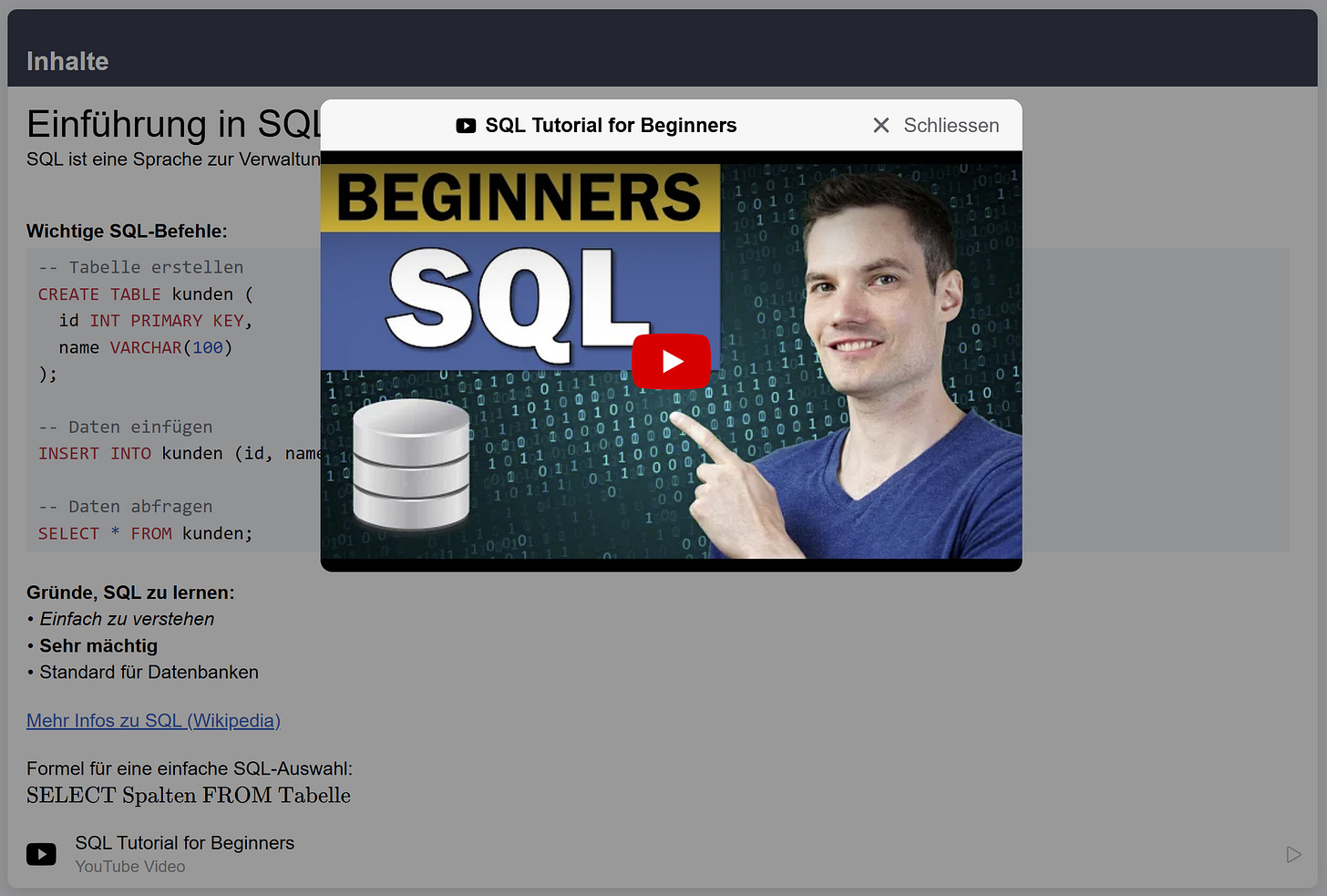Click the SQL Tutorial for Beginners modal title
1327x896 pixels.
coord(611,126)
